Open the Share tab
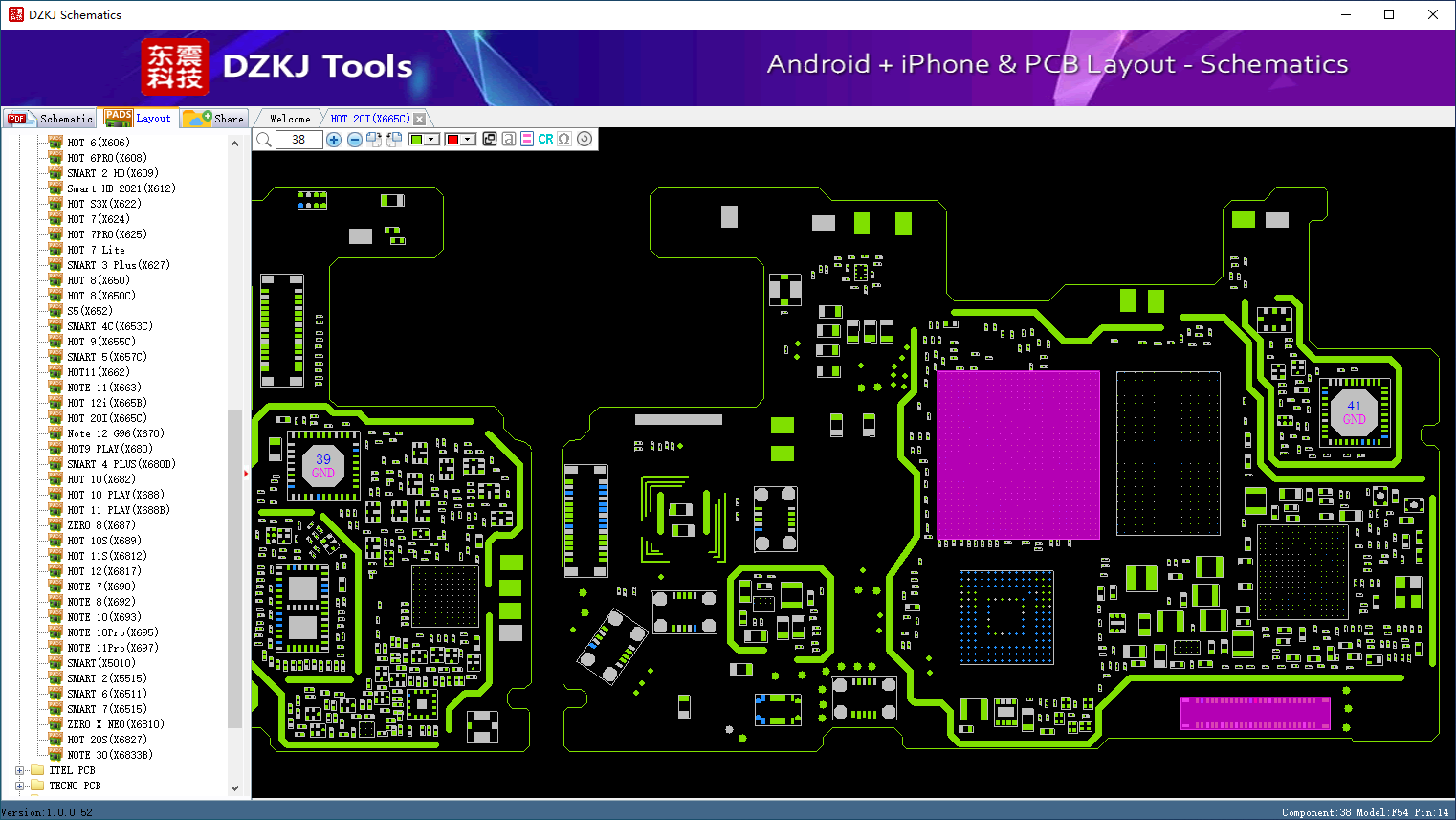Viewport: 1456px width, 820px height. (214, 119)
